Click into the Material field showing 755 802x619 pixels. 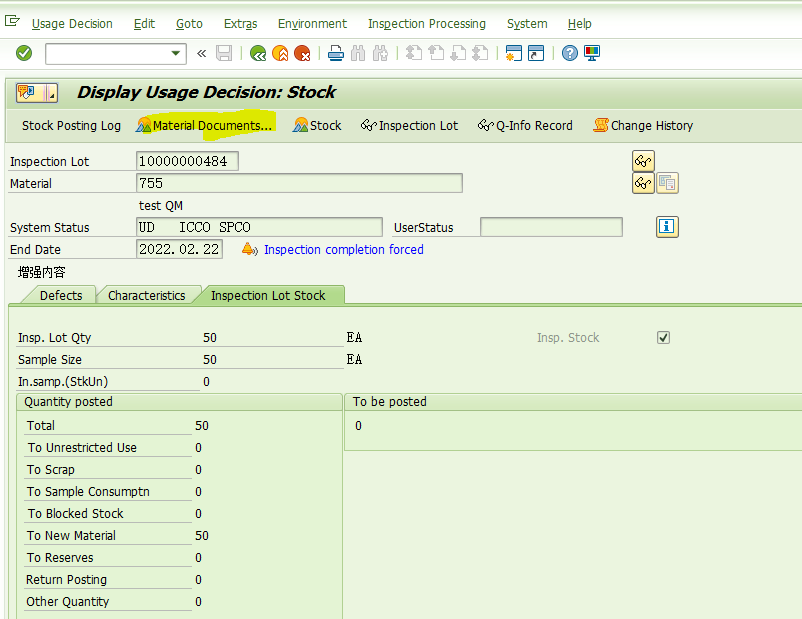pyautogui.click(x=299, y=183)
